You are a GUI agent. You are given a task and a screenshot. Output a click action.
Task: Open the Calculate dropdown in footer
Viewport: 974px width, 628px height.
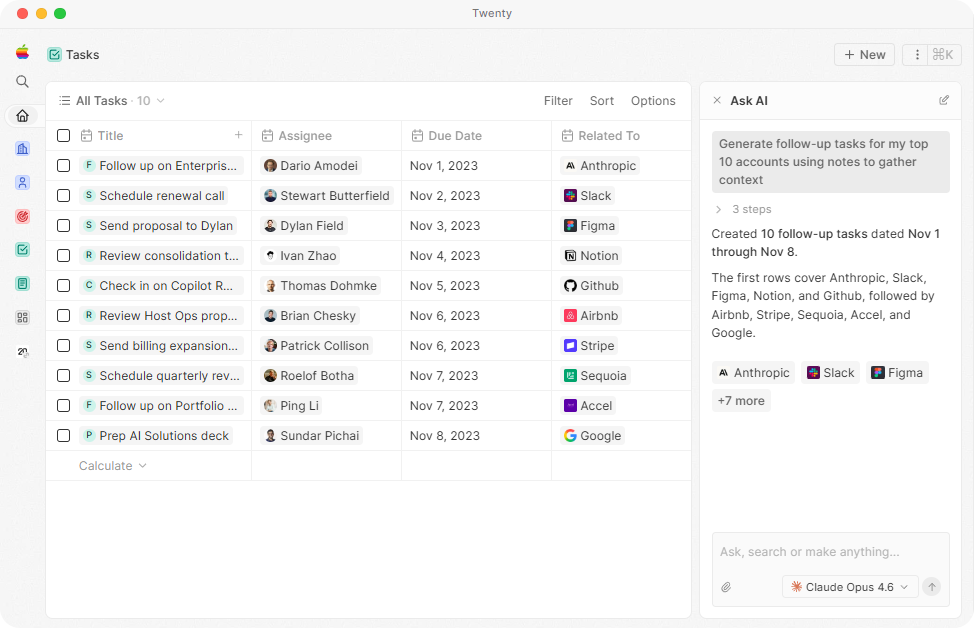112,466
